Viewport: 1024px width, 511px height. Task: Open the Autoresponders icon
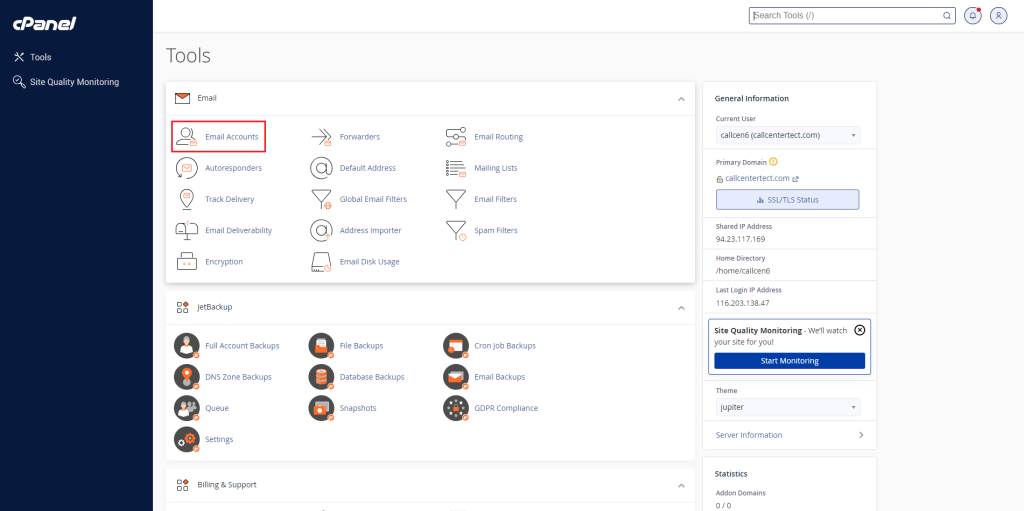tap(187, 168)
